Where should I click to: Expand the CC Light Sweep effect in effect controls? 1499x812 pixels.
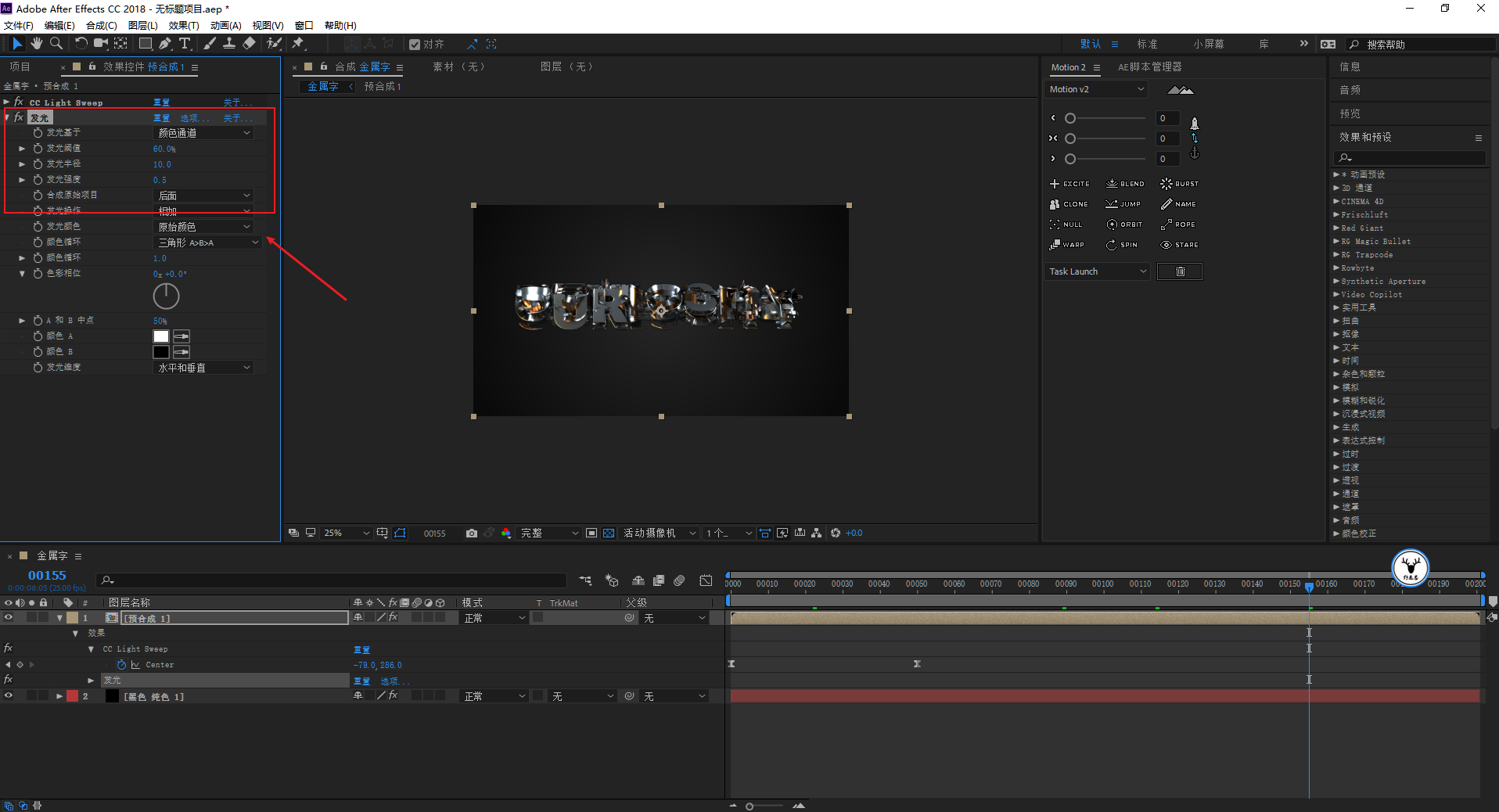coord(7,102)
